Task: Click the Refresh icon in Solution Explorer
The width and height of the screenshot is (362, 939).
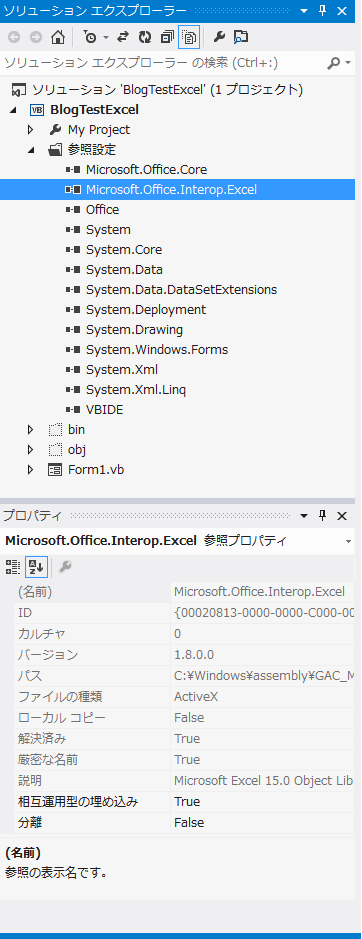Action: tap(144, 37)
